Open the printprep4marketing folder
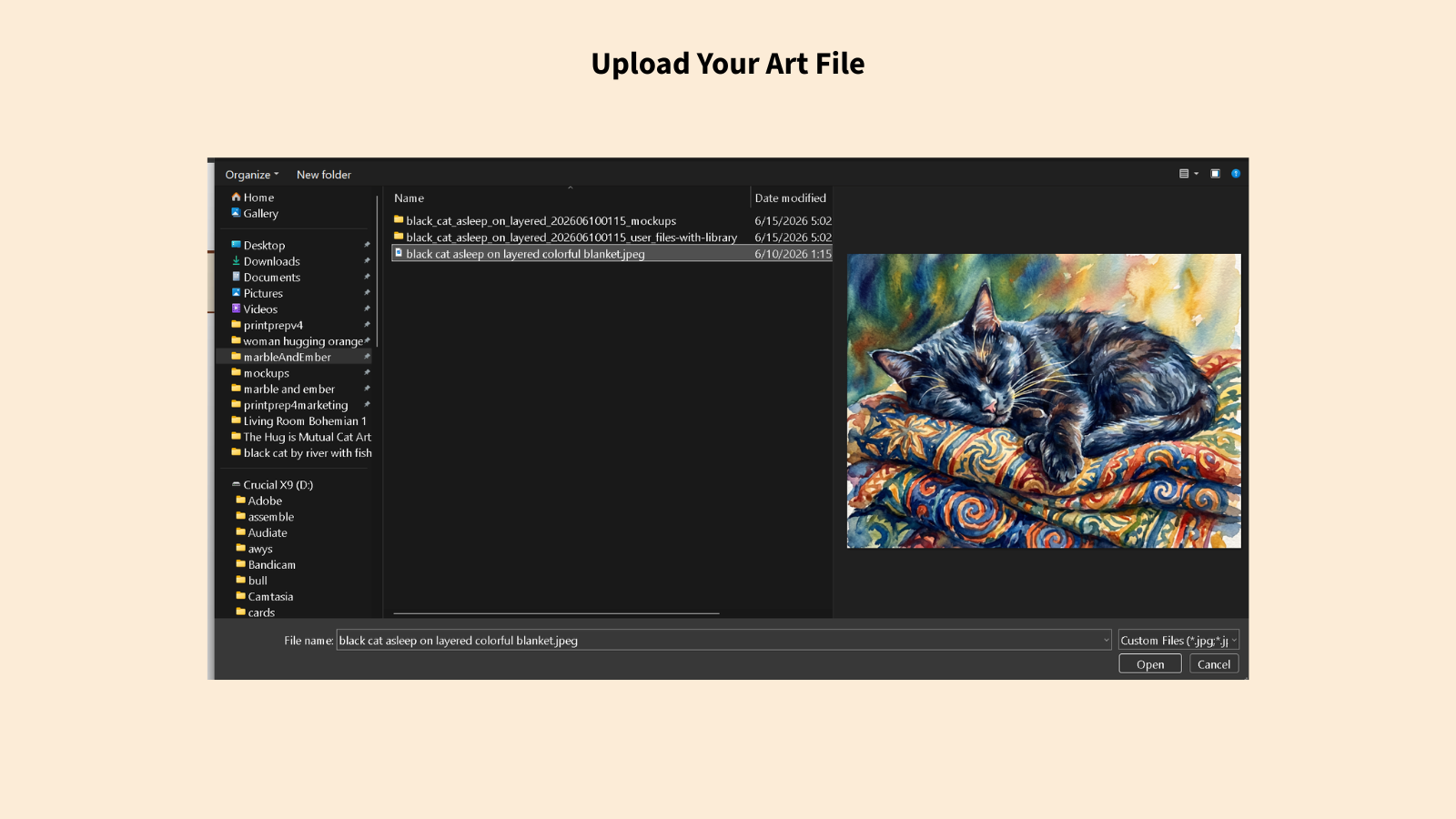1456x819 pixels. [x=295, y=405]
